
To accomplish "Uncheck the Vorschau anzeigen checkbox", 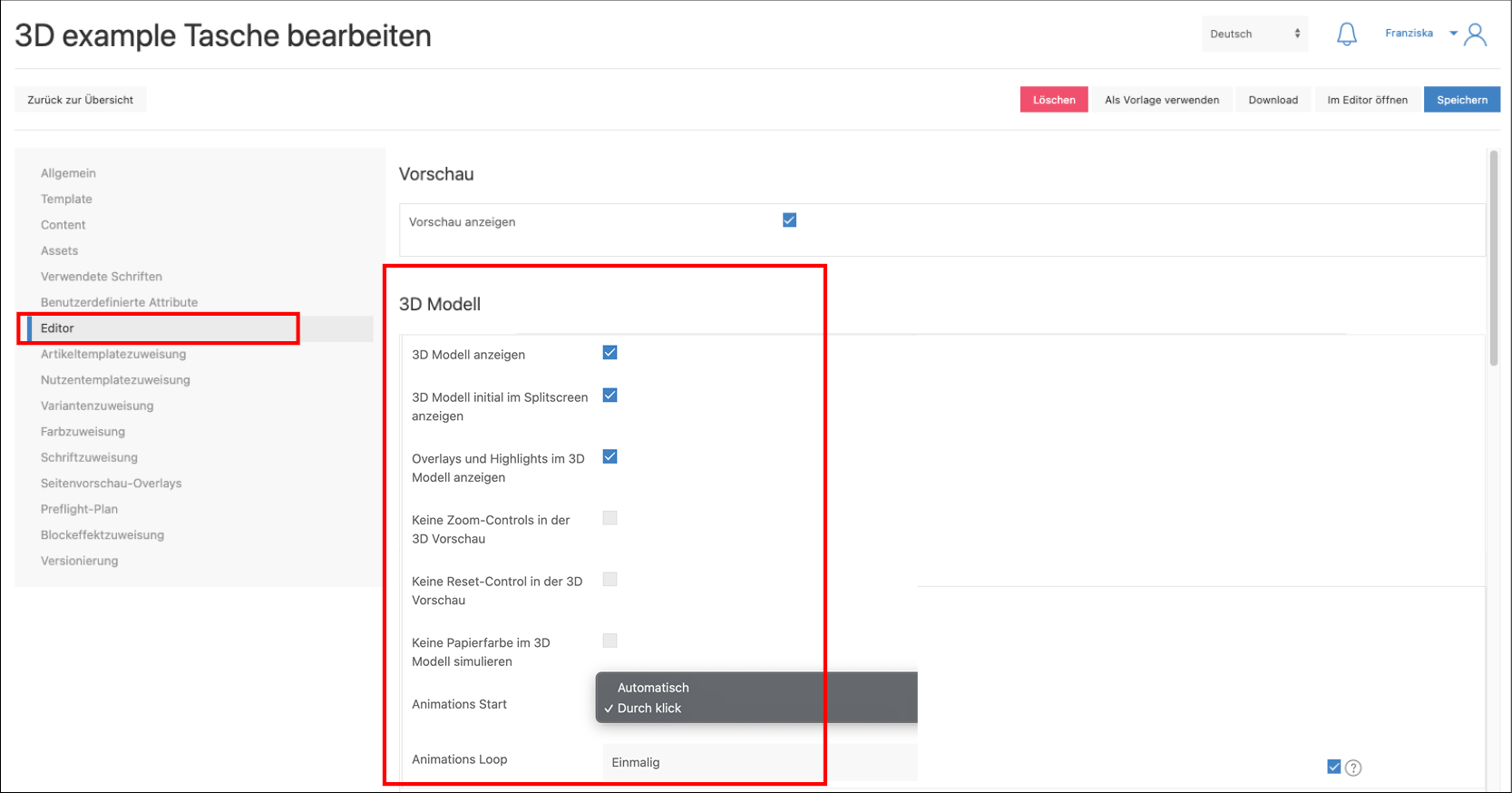I will click(x=789, y=220).
